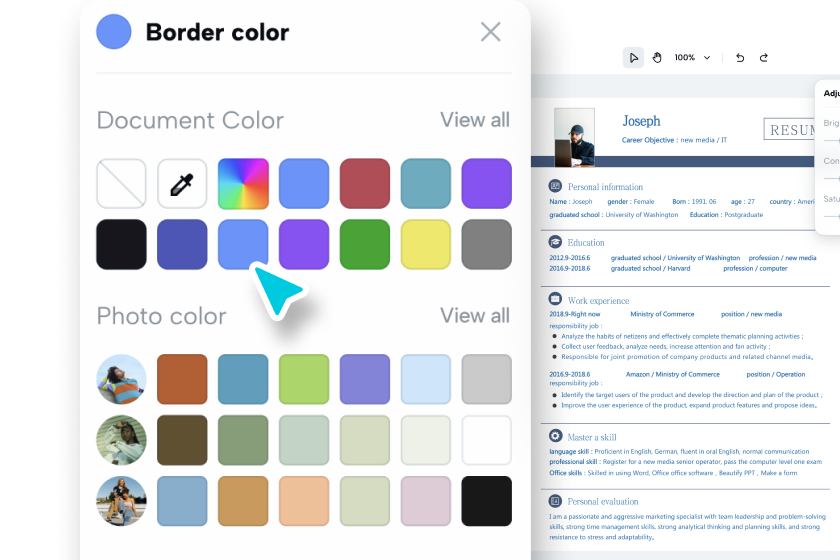
Task: Pick a color with the eyedropper
Action: pos(182,184)
